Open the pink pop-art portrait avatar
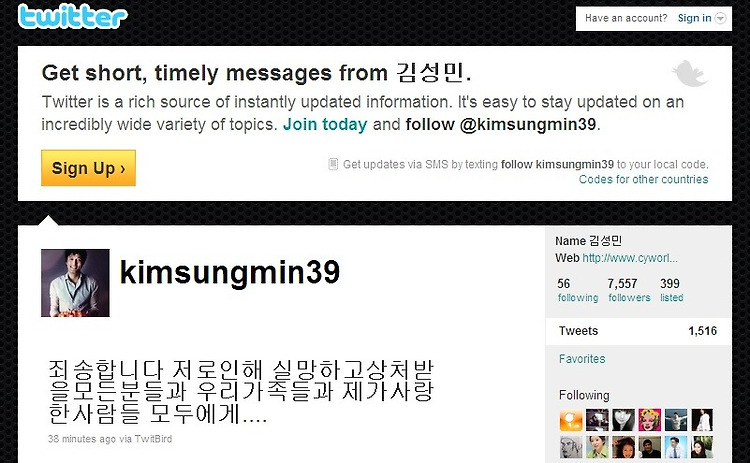The height and width of the screenshot is (463, 750). click(650, 420)
